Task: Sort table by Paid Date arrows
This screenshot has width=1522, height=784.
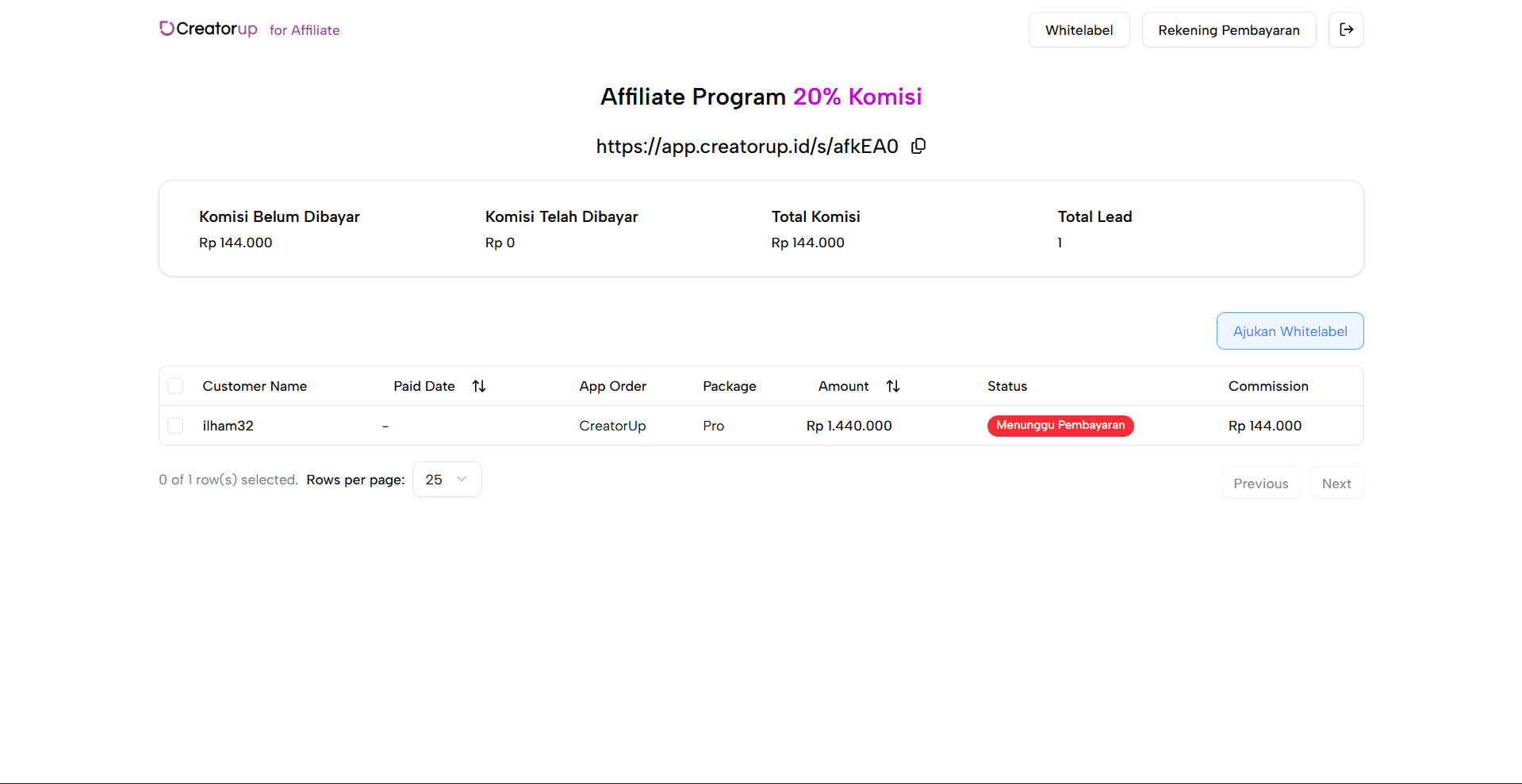Action: click(479, 386)
